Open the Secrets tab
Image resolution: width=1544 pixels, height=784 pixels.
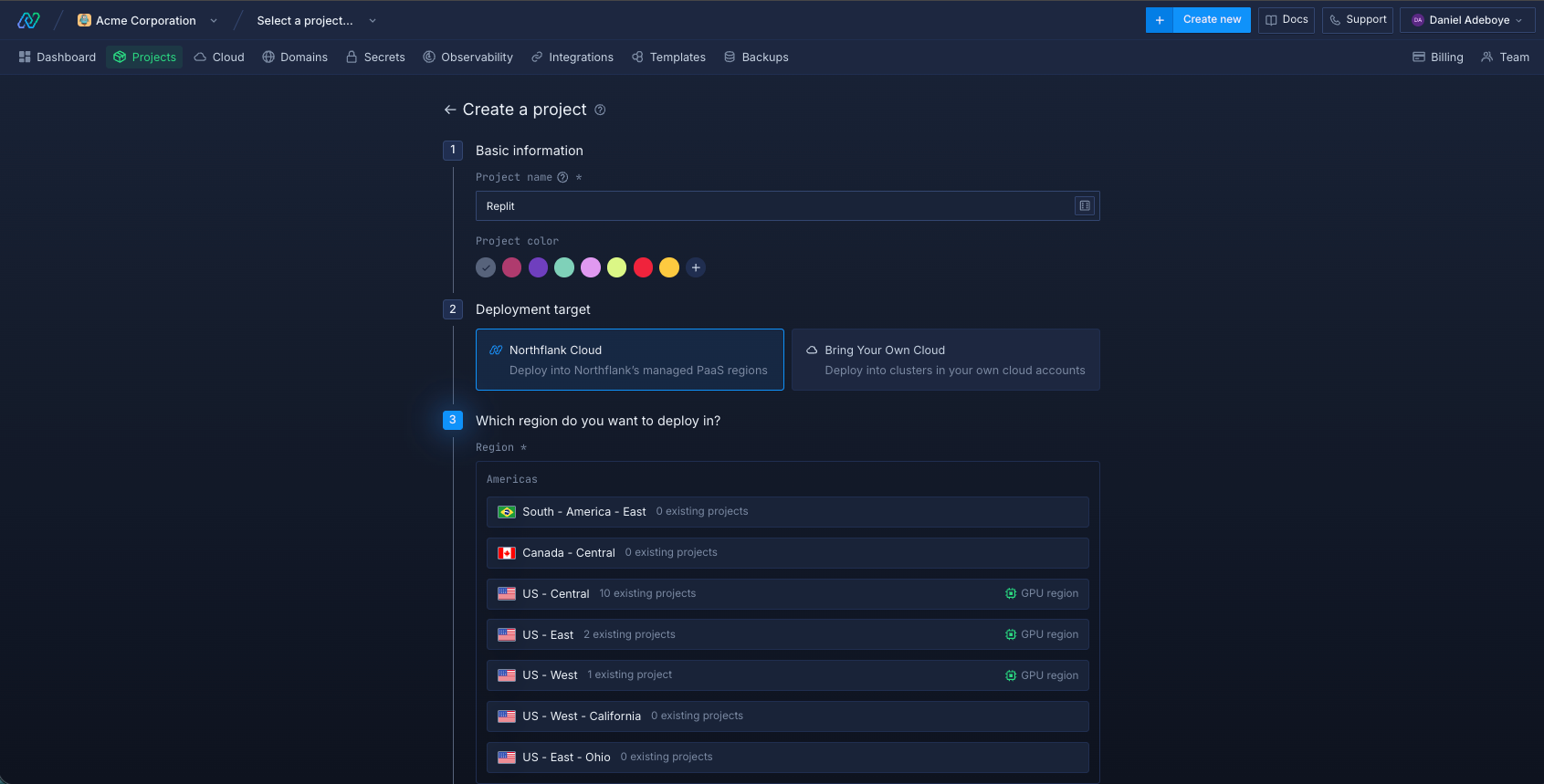click(x=375, y=57)
